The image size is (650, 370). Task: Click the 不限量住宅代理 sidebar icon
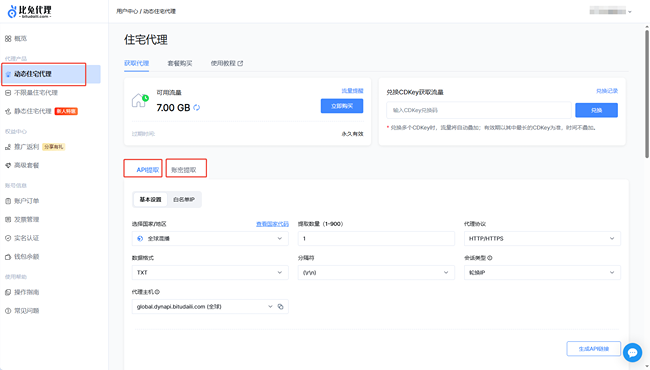pyautogui.click(x=8, y=93)
